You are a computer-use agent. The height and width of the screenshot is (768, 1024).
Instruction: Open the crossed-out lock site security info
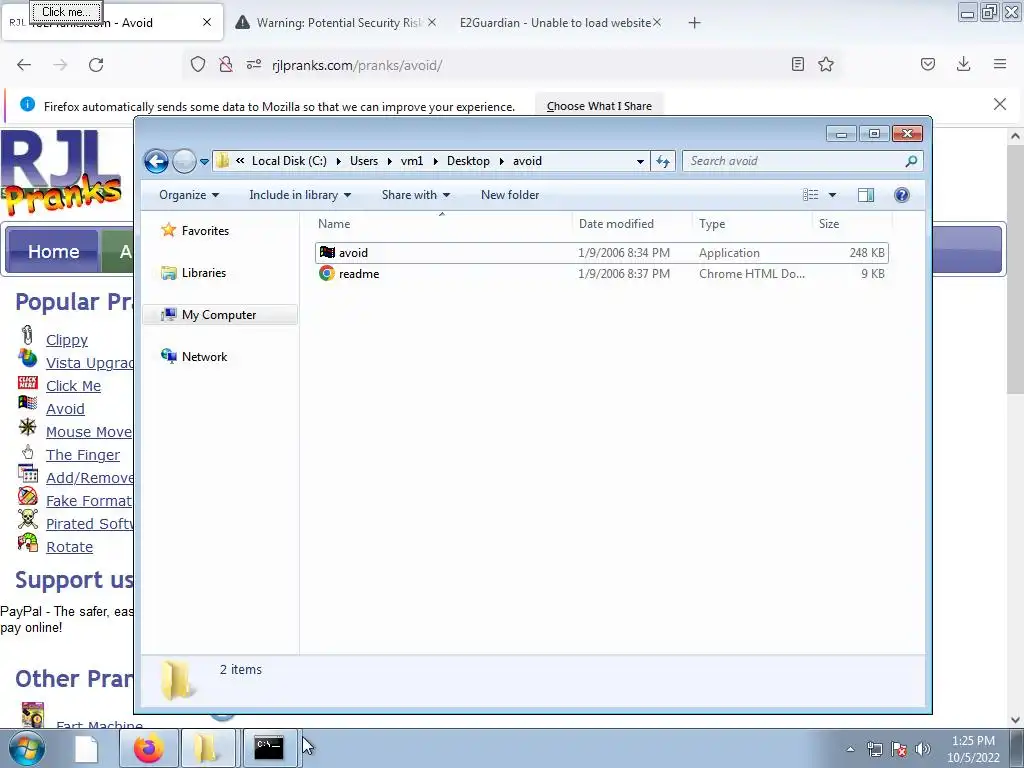226,64
